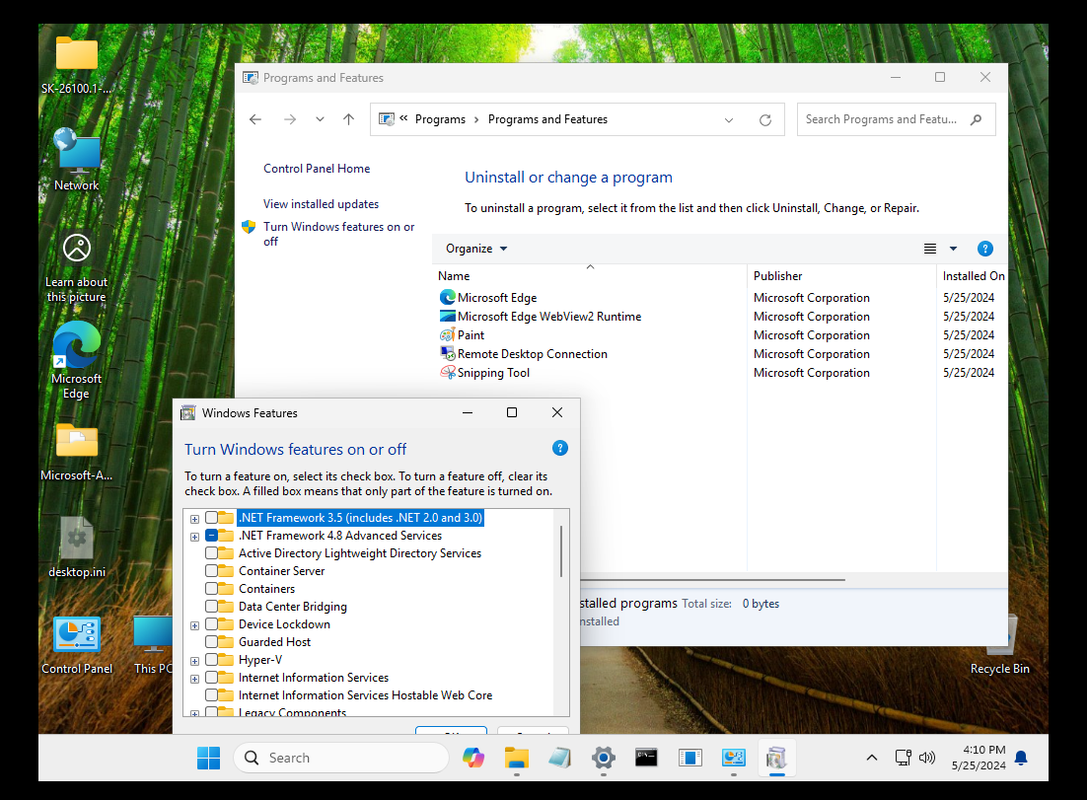Open the Windows Start button

click(x=208, y=758)
